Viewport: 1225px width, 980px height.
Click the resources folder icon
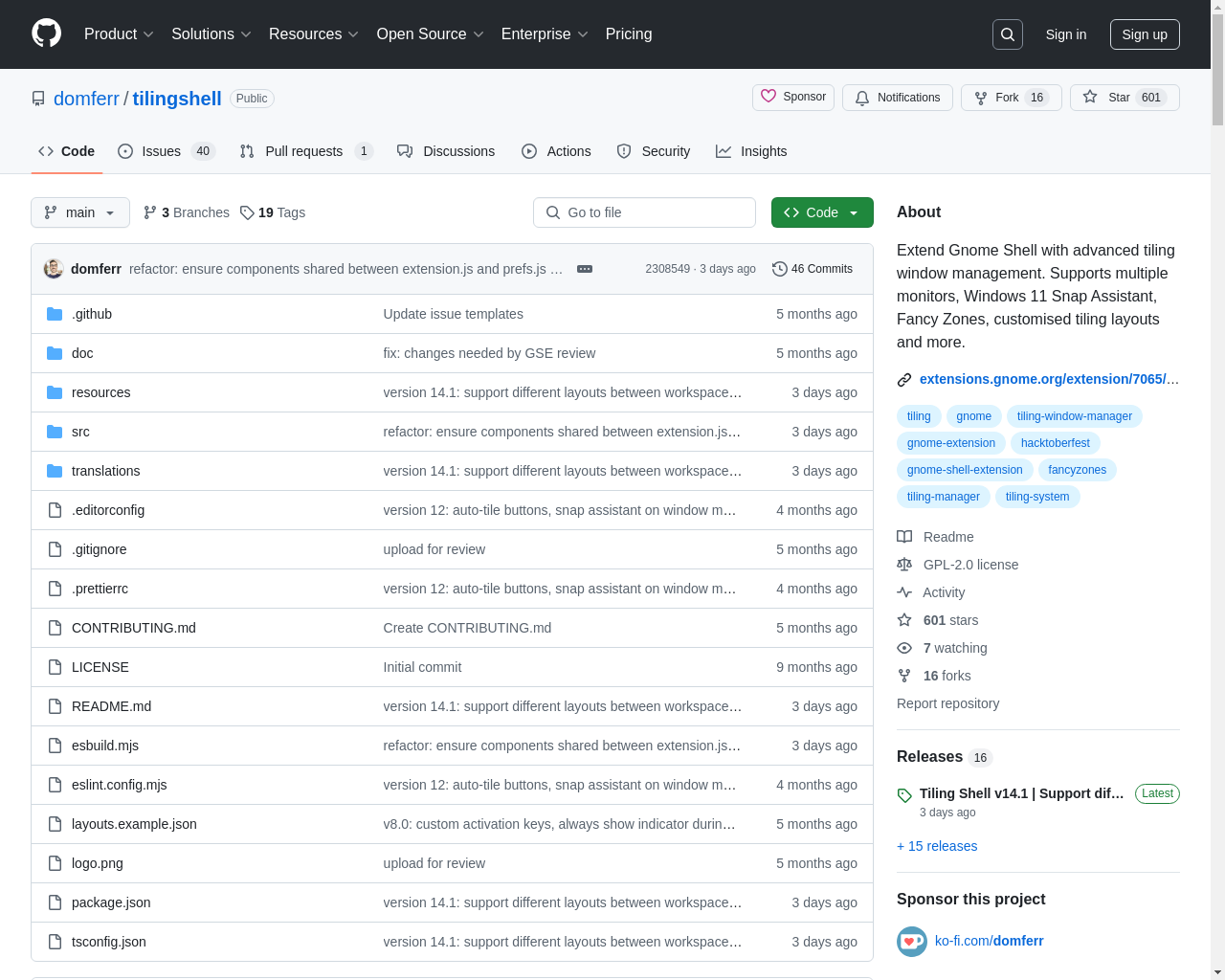click(55, 392)
